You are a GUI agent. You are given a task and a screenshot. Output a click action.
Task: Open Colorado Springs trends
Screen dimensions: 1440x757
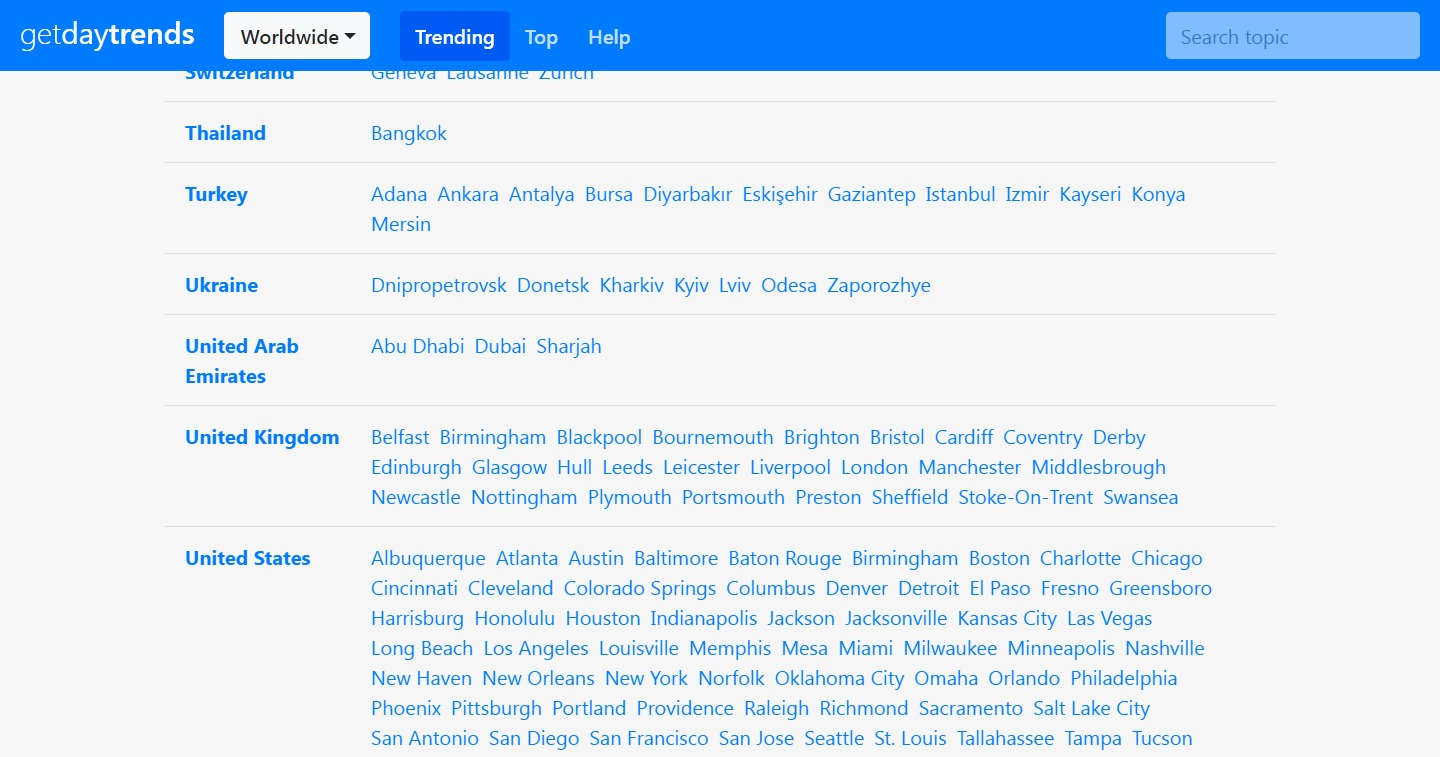pos(640,588)
